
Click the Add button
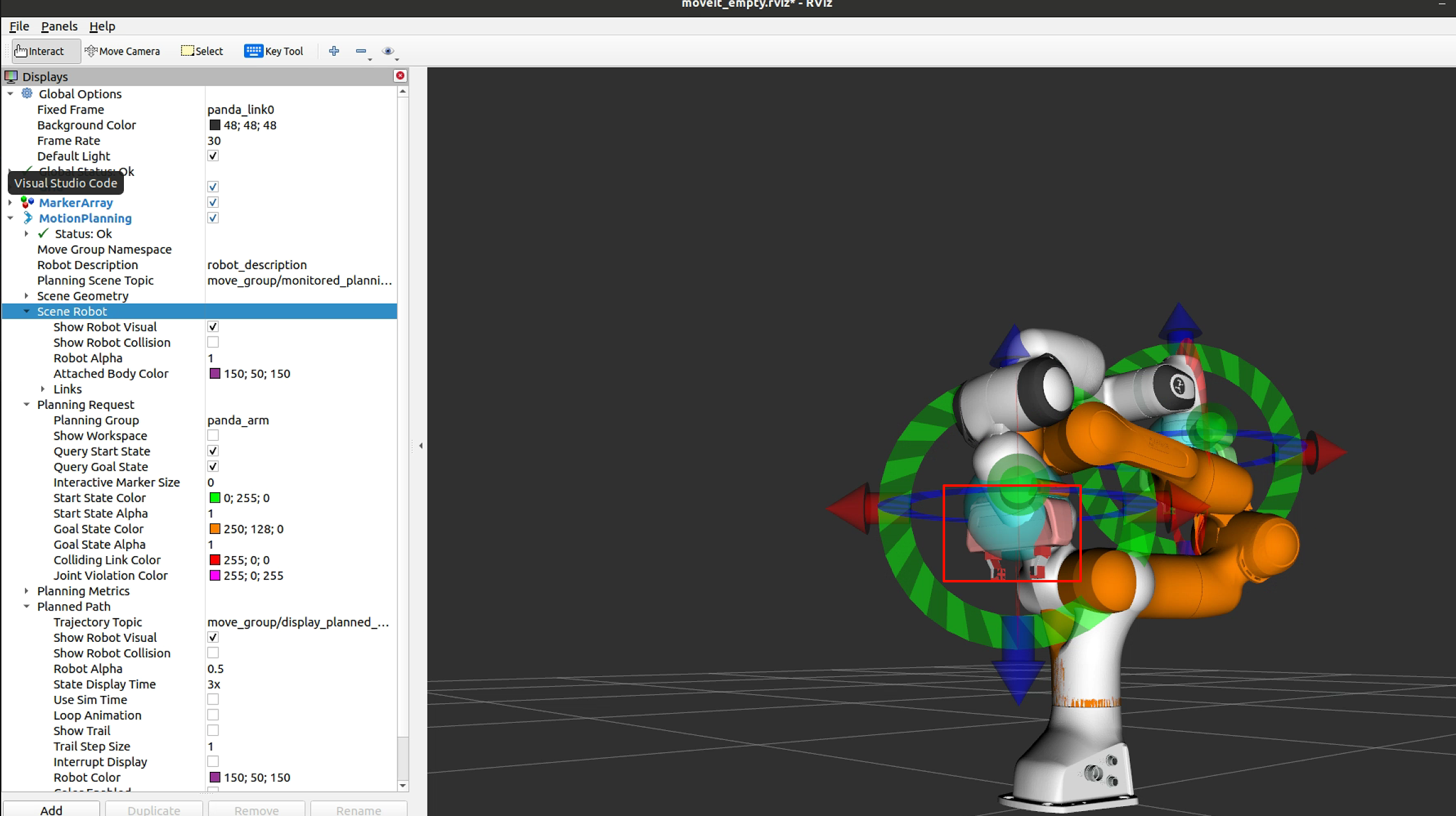(51, 809)
